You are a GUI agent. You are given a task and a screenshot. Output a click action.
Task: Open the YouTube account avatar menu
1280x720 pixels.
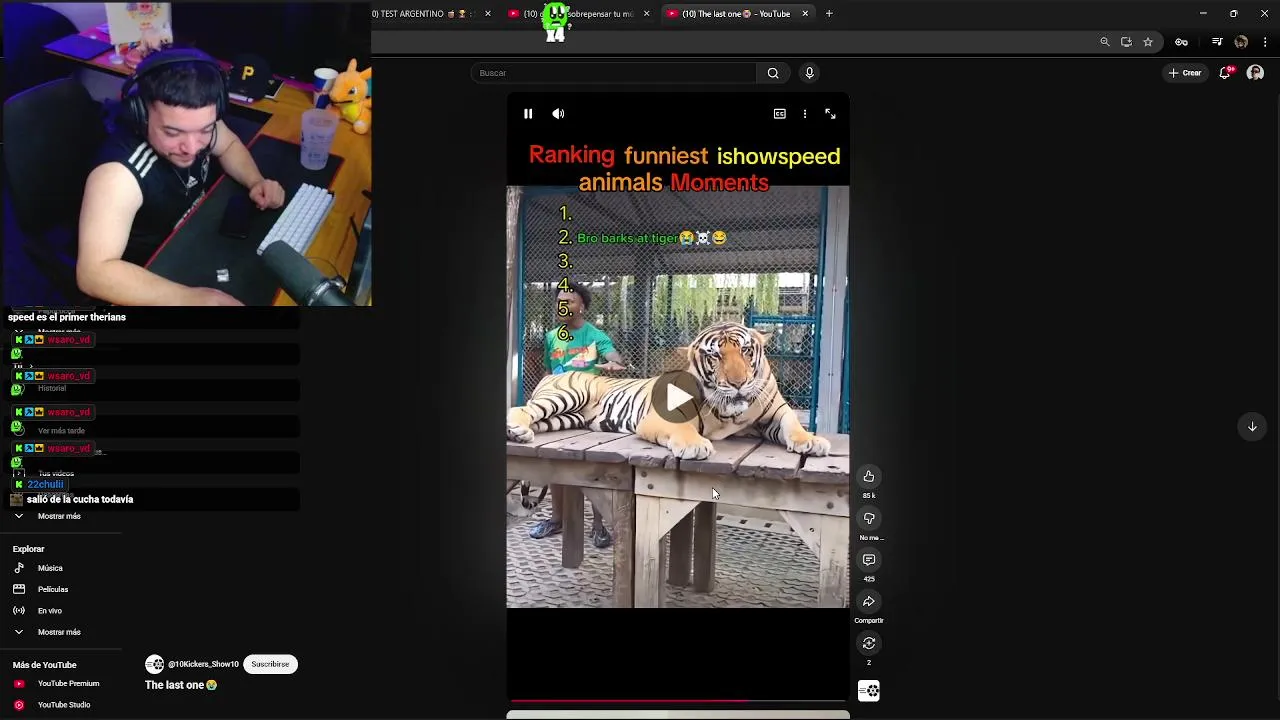click(1255, 73)
